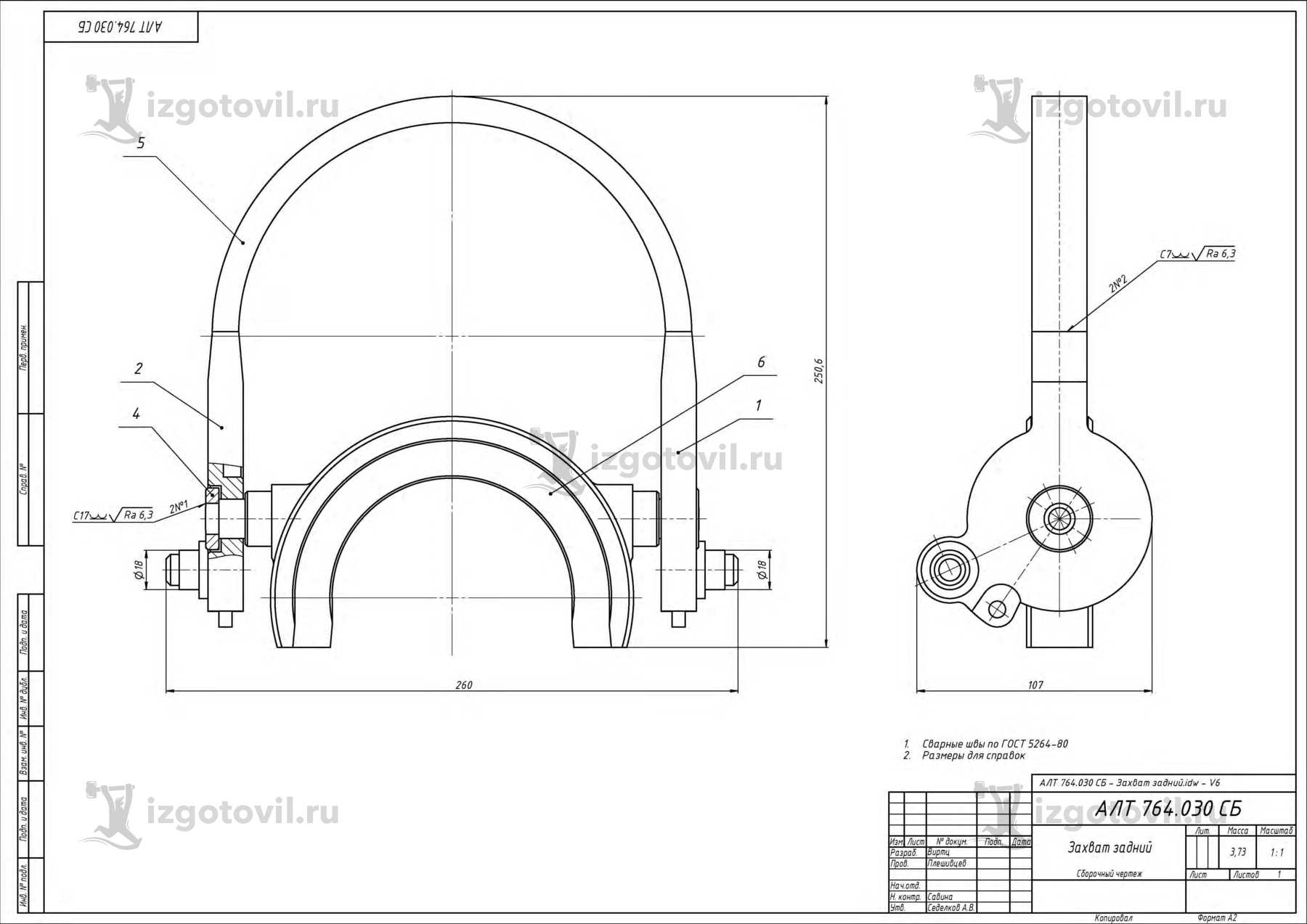Viewport: 1307px width, 924px height.
Task: Click the mass value 3,73
Action: tap(1238, 852)
